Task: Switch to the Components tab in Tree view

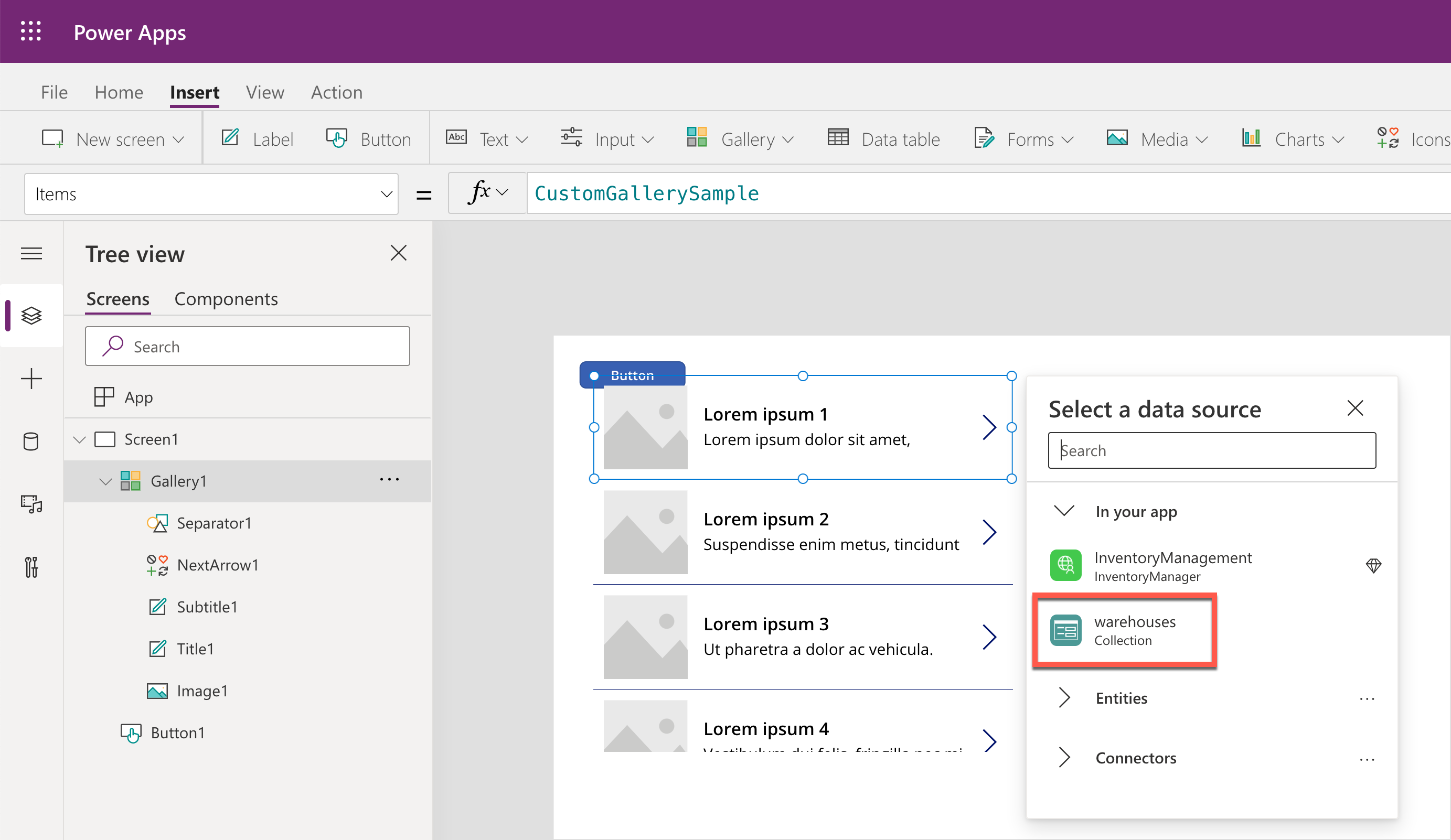Action: [x=224, y=298]
